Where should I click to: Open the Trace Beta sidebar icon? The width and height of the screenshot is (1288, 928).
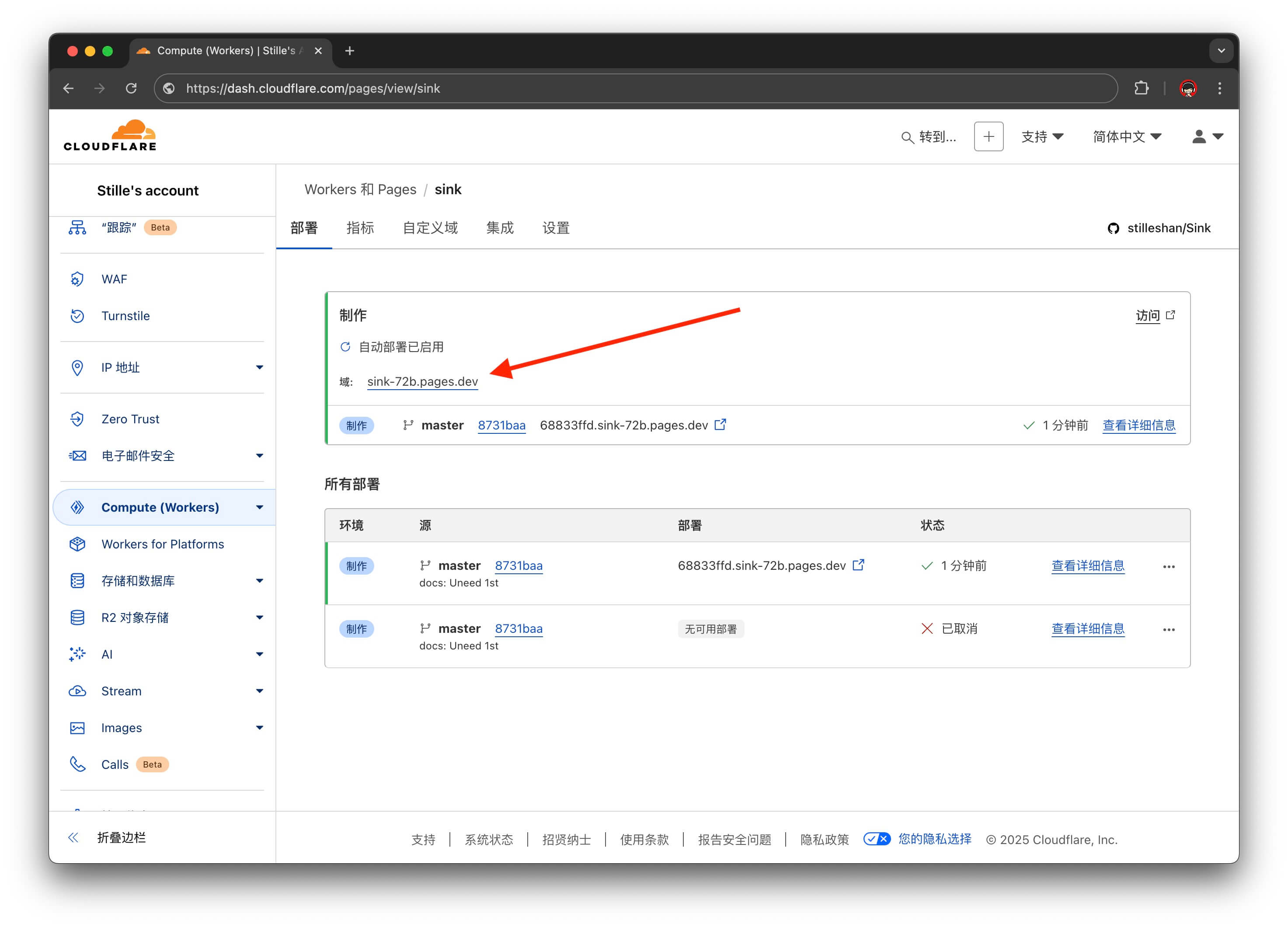77,227
